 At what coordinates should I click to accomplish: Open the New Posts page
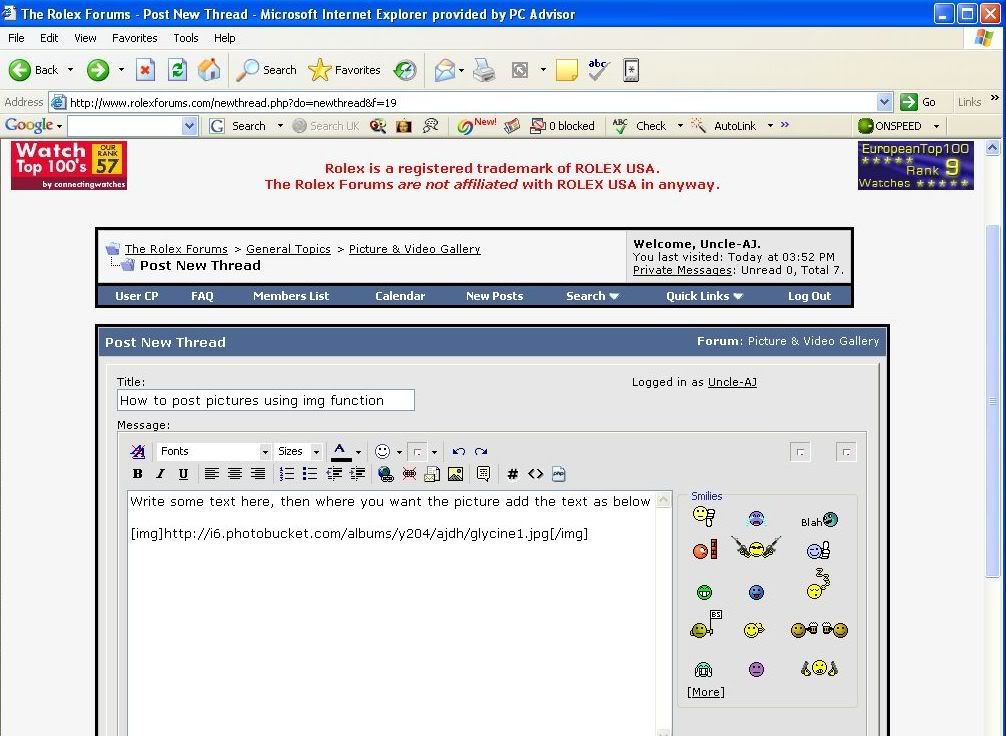tap(494, 296)
